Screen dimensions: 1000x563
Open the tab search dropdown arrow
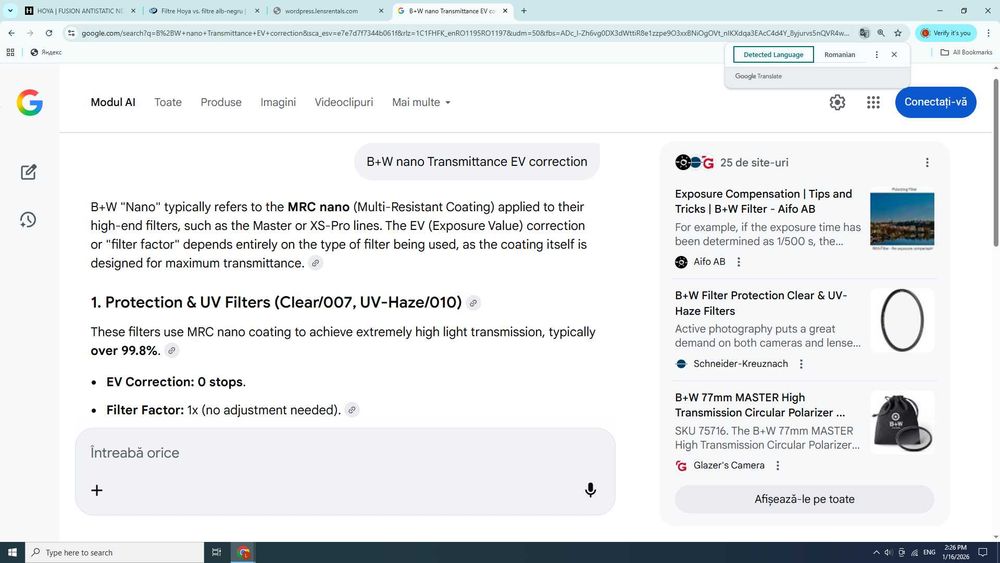pyautogui.click(x=10, y=11)
